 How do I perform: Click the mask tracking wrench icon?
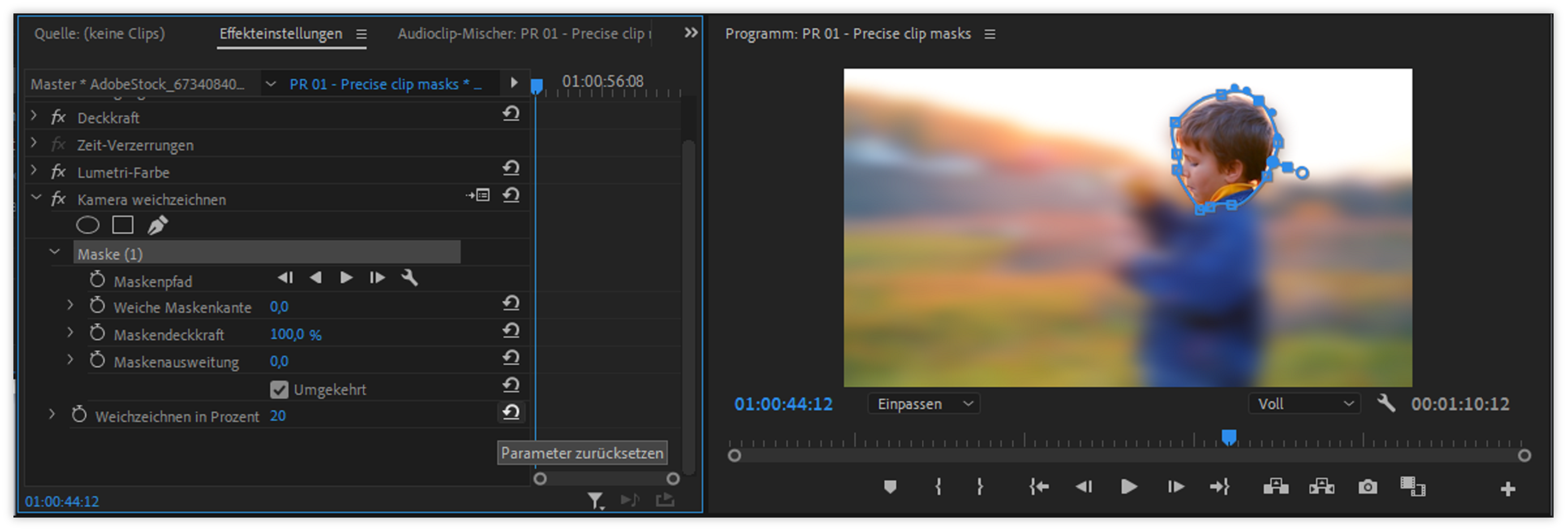(x=409, y=278)
